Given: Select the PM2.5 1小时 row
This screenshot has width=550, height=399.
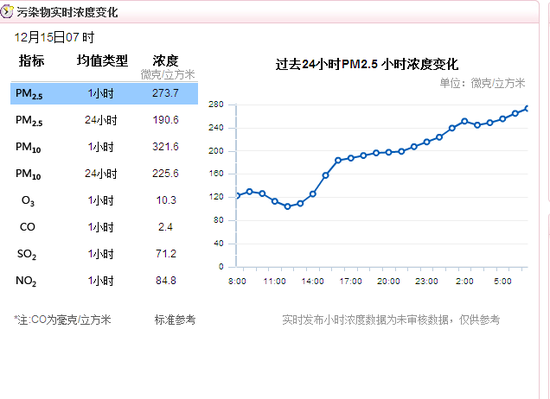Looking at the screenshot, I should pos(104,94).
